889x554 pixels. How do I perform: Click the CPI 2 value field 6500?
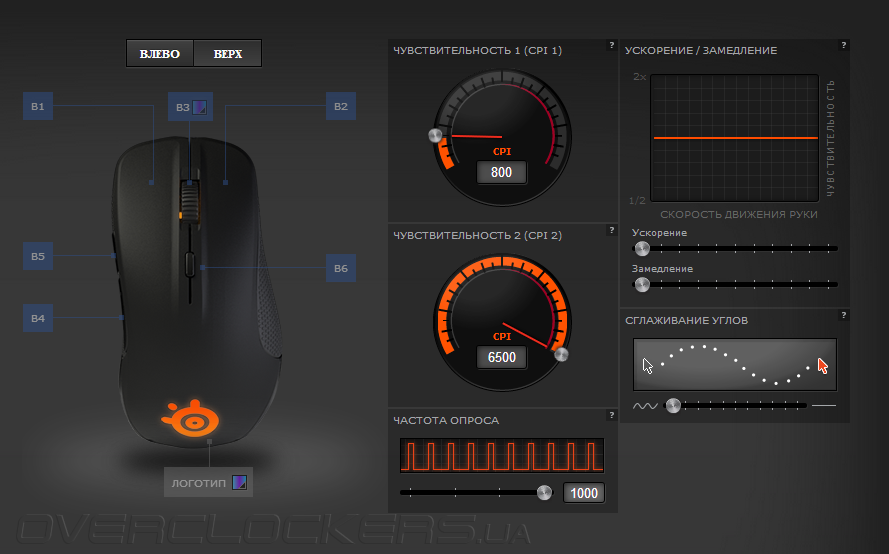click(x=502, y=357)
